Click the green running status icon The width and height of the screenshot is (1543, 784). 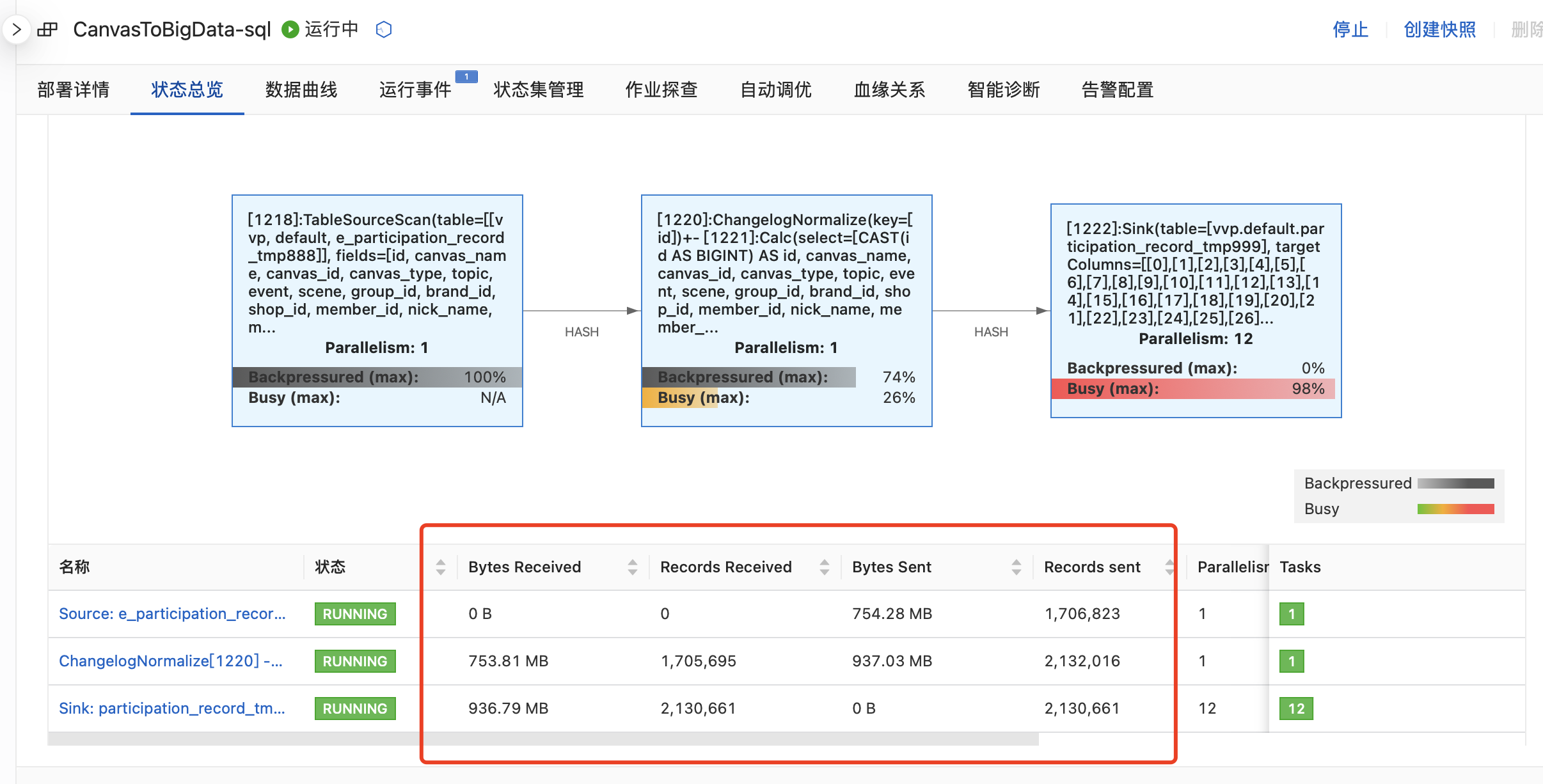pyautogui.click(x=290, y=29)
